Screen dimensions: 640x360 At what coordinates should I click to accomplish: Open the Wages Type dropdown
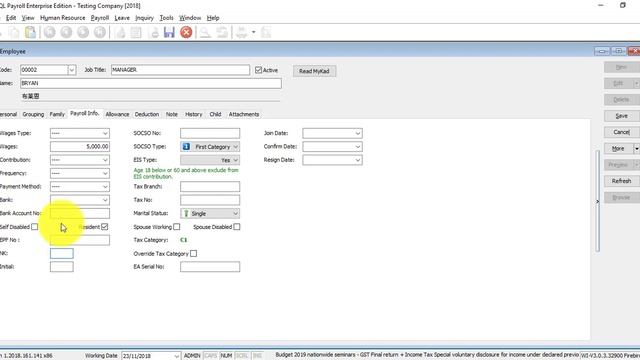coord(105,133)
